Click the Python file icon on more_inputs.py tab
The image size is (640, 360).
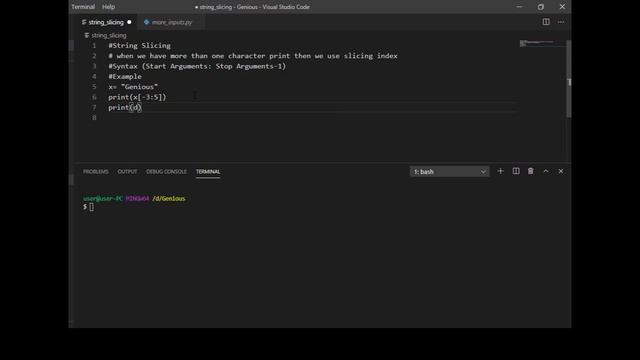(x=147, y=22)
